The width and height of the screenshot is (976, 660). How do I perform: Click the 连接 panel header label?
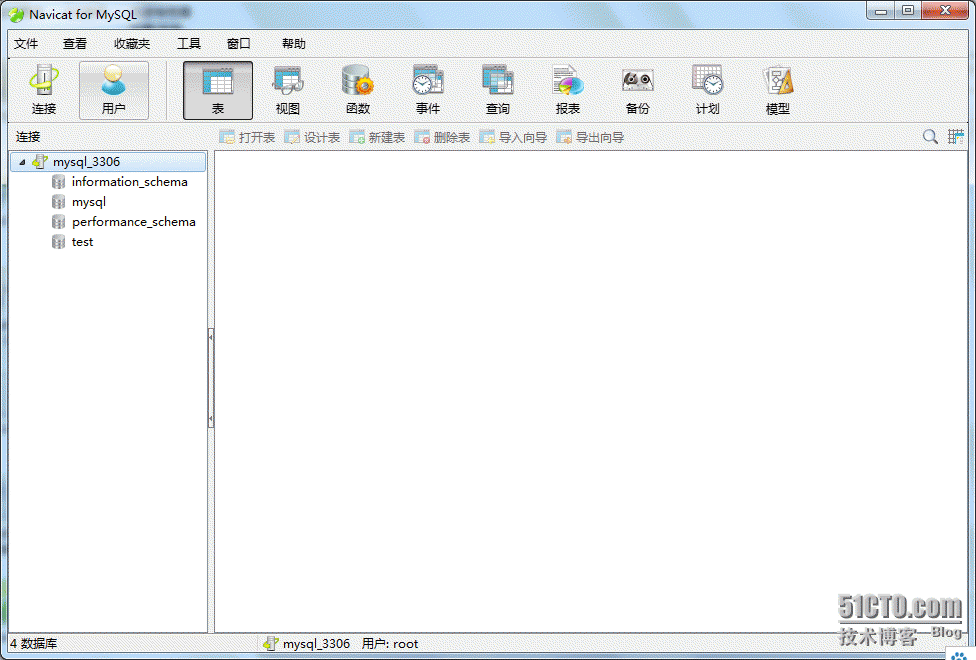28,137
